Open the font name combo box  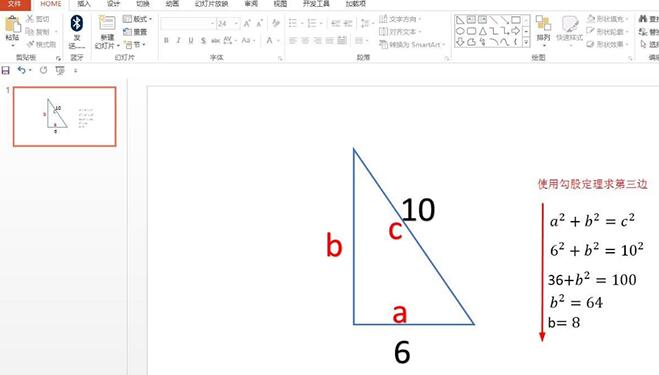click(x=188, y=24)
